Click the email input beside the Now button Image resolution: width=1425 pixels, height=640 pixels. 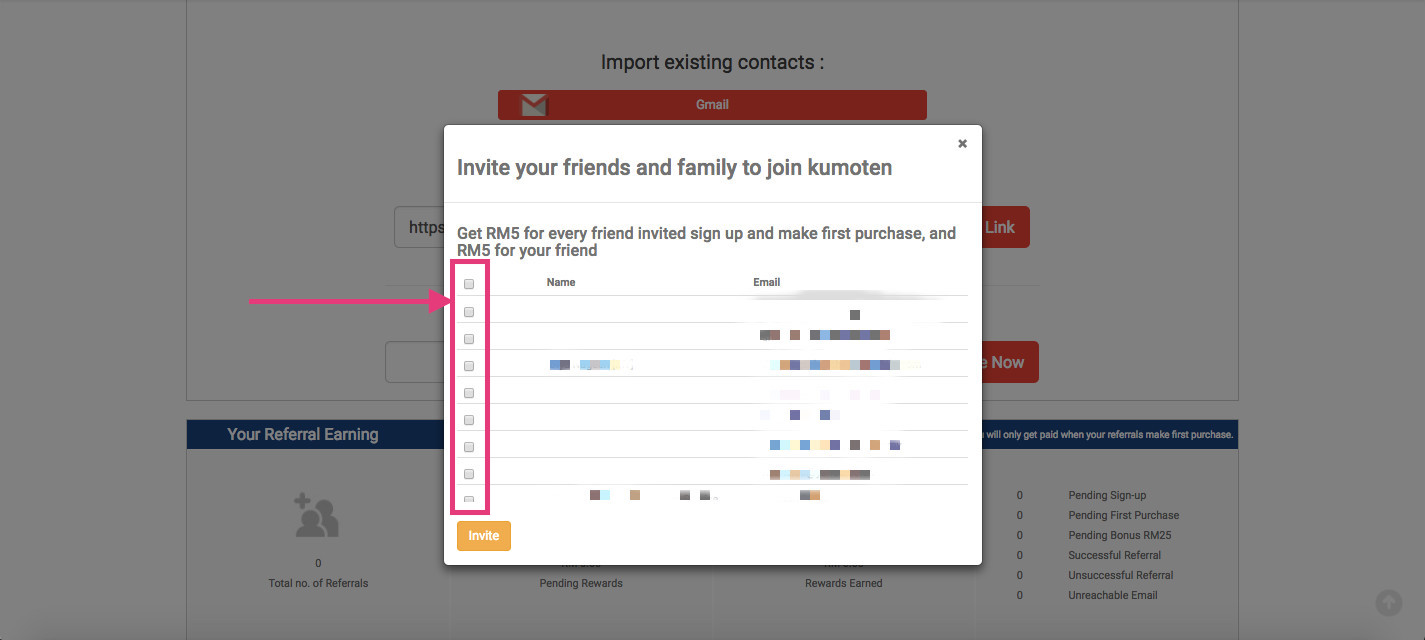pyautogui.click(x=414, y=362)
